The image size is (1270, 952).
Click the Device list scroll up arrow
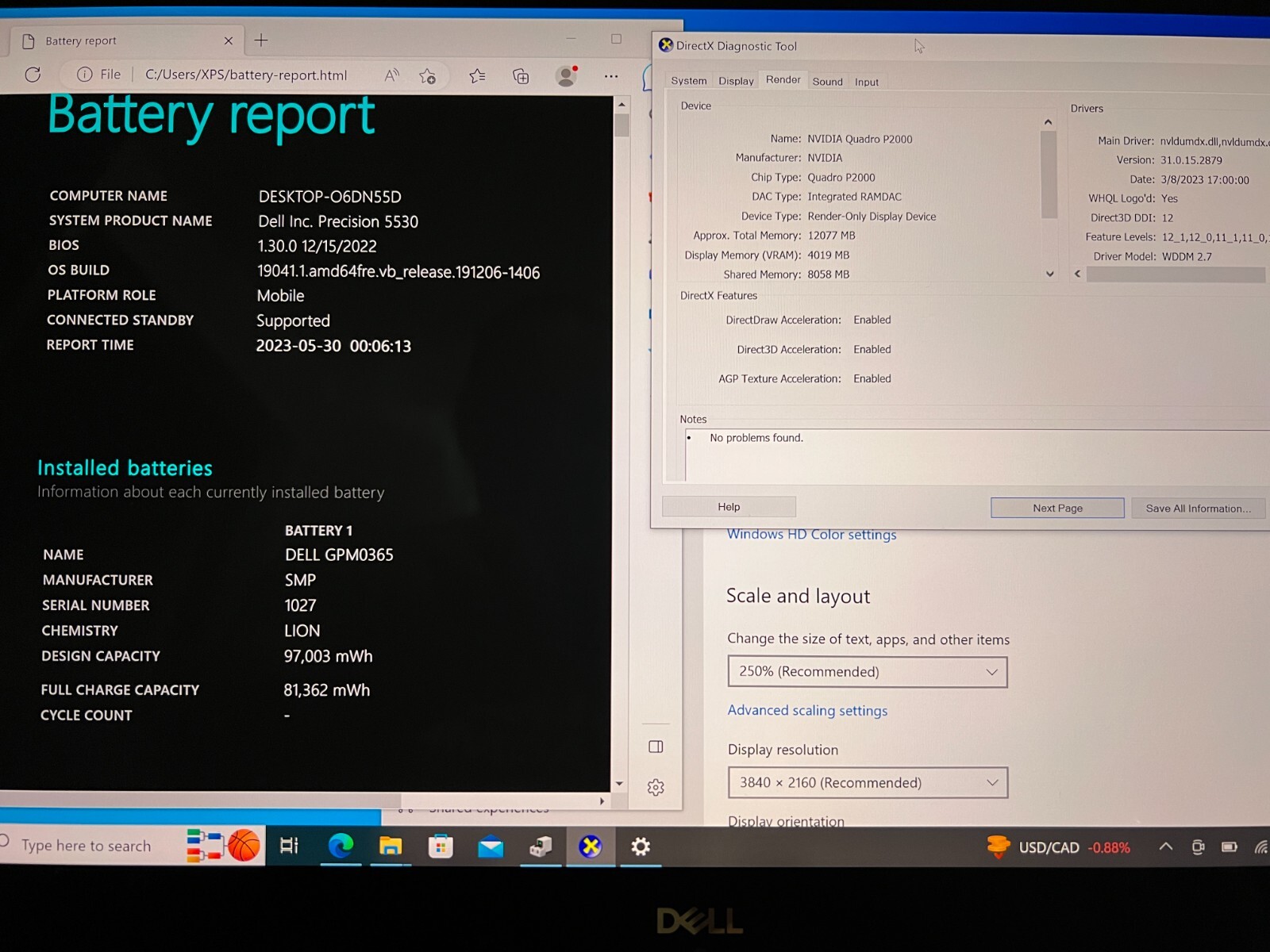(x=1048, y=122)
